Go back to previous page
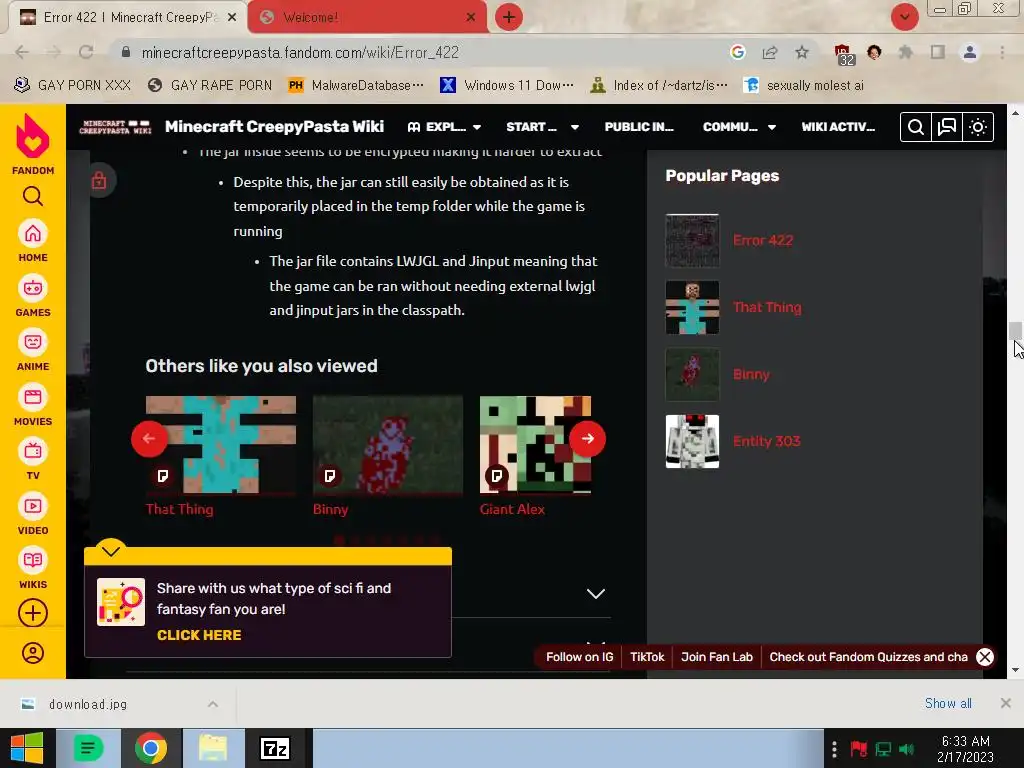 pos(22,52)
